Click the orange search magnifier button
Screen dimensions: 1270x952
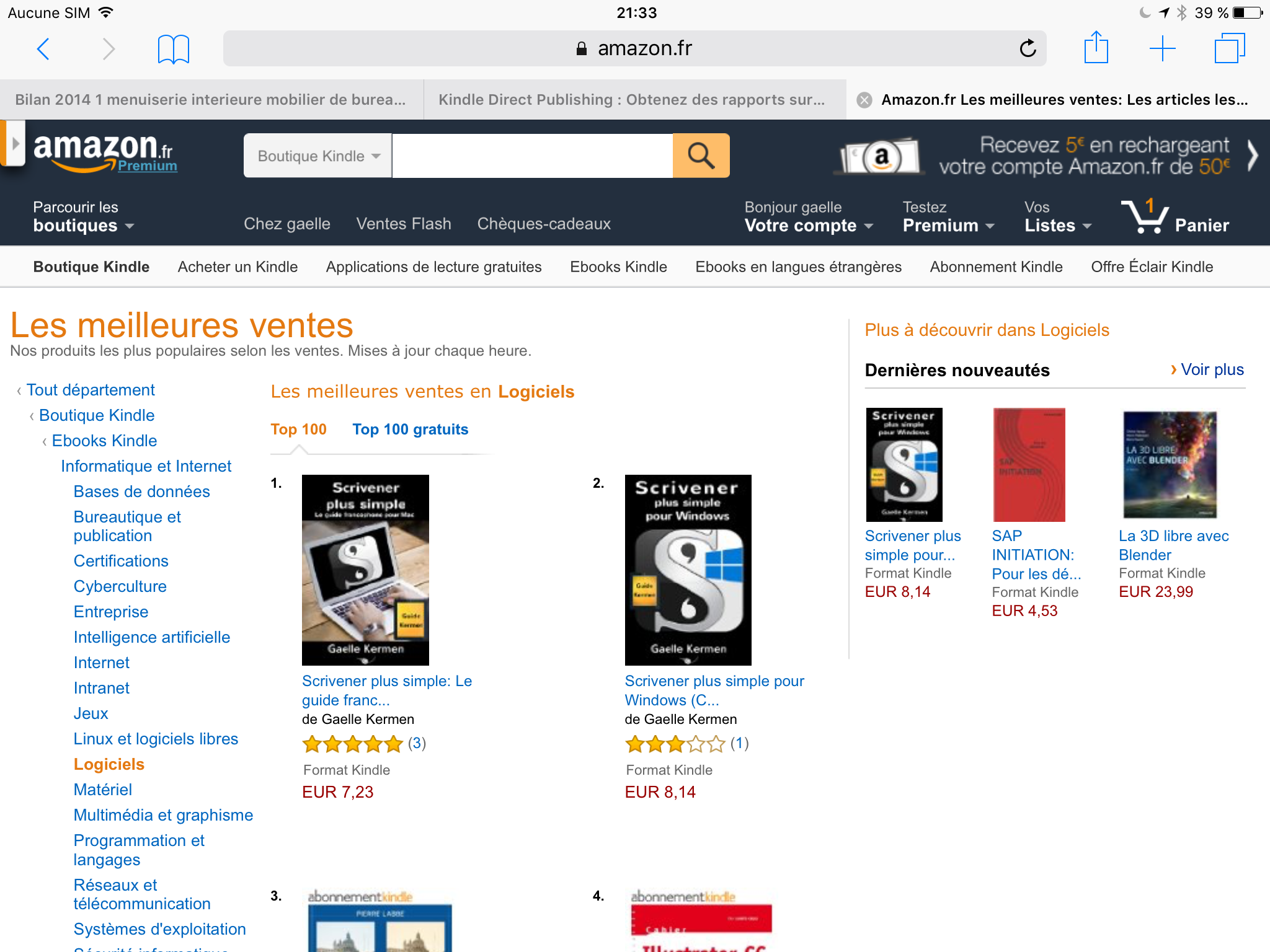coord(701,156)
